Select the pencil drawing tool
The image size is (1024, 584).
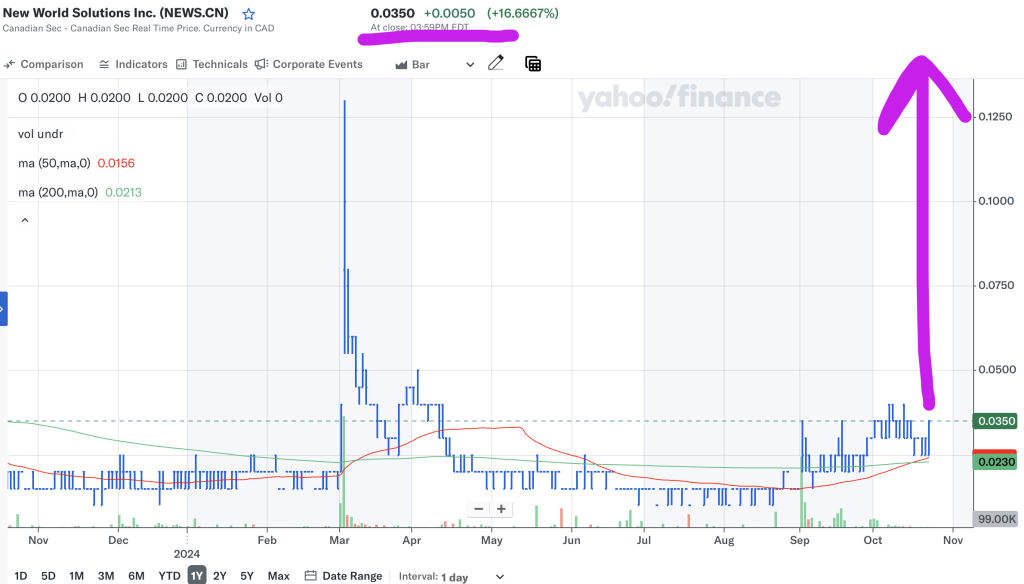click(x=496, y=63)
